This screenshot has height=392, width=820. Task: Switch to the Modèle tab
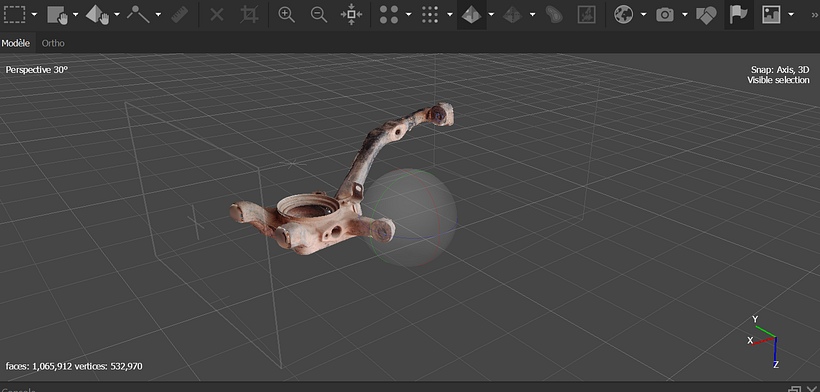16,43
